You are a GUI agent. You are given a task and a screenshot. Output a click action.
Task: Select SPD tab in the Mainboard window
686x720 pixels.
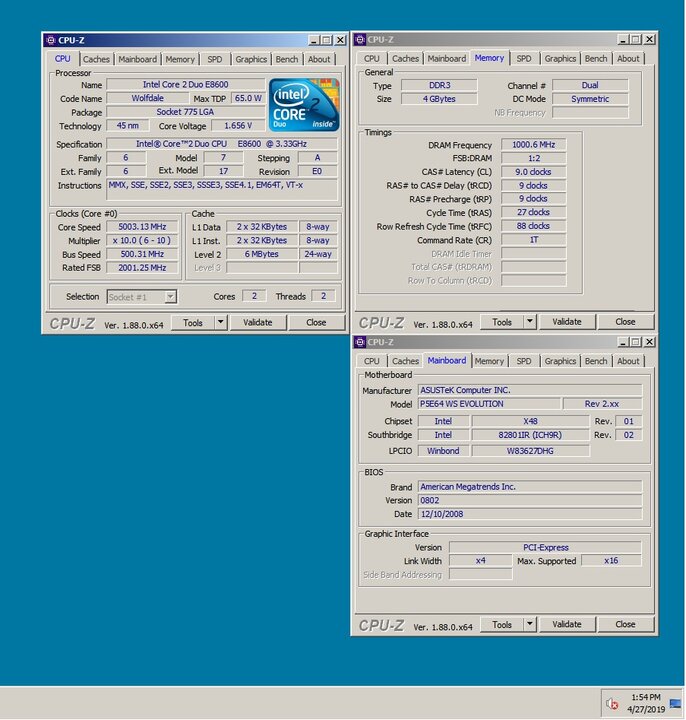[x=523, y=361]
